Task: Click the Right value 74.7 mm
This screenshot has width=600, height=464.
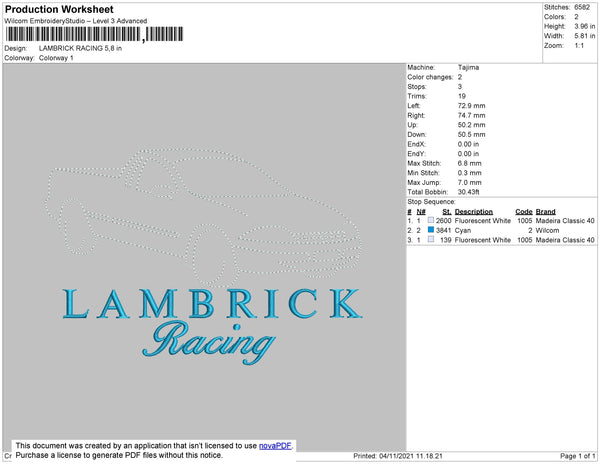Action: click(x=471, y=115)
